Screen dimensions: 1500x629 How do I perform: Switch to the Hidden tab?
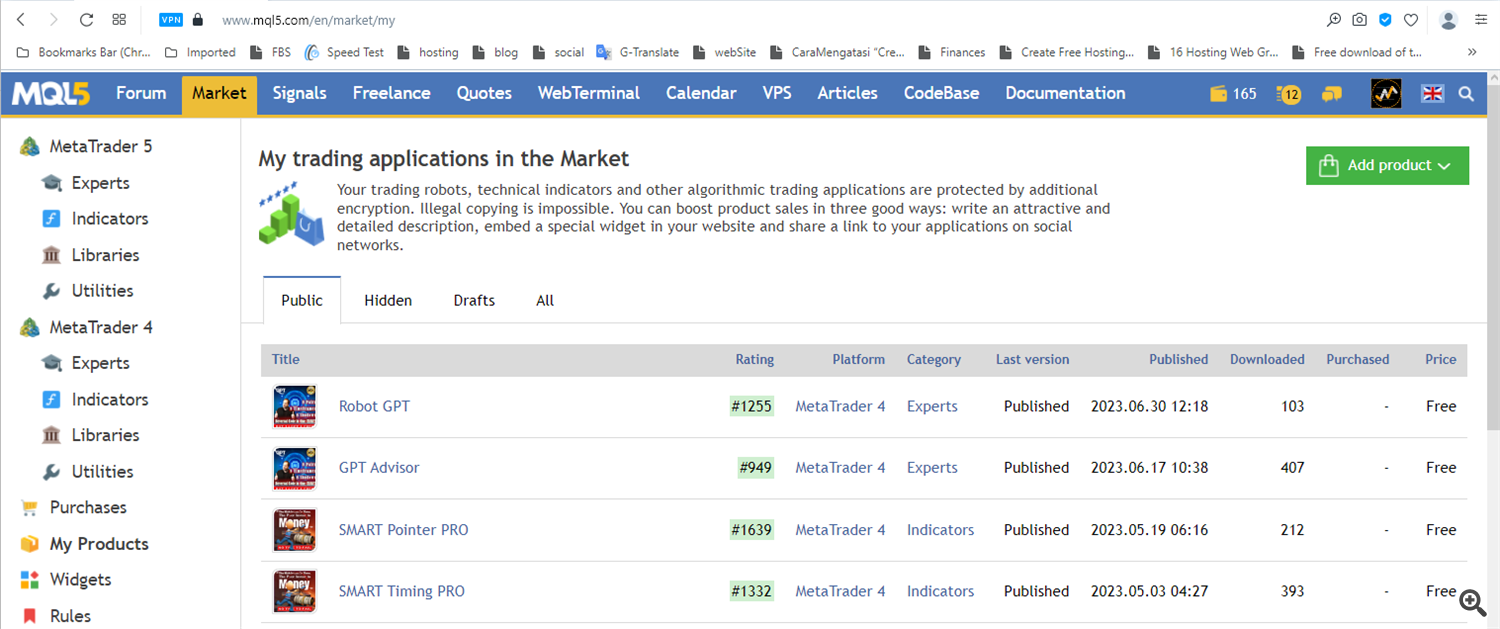(x=388, y=300)
